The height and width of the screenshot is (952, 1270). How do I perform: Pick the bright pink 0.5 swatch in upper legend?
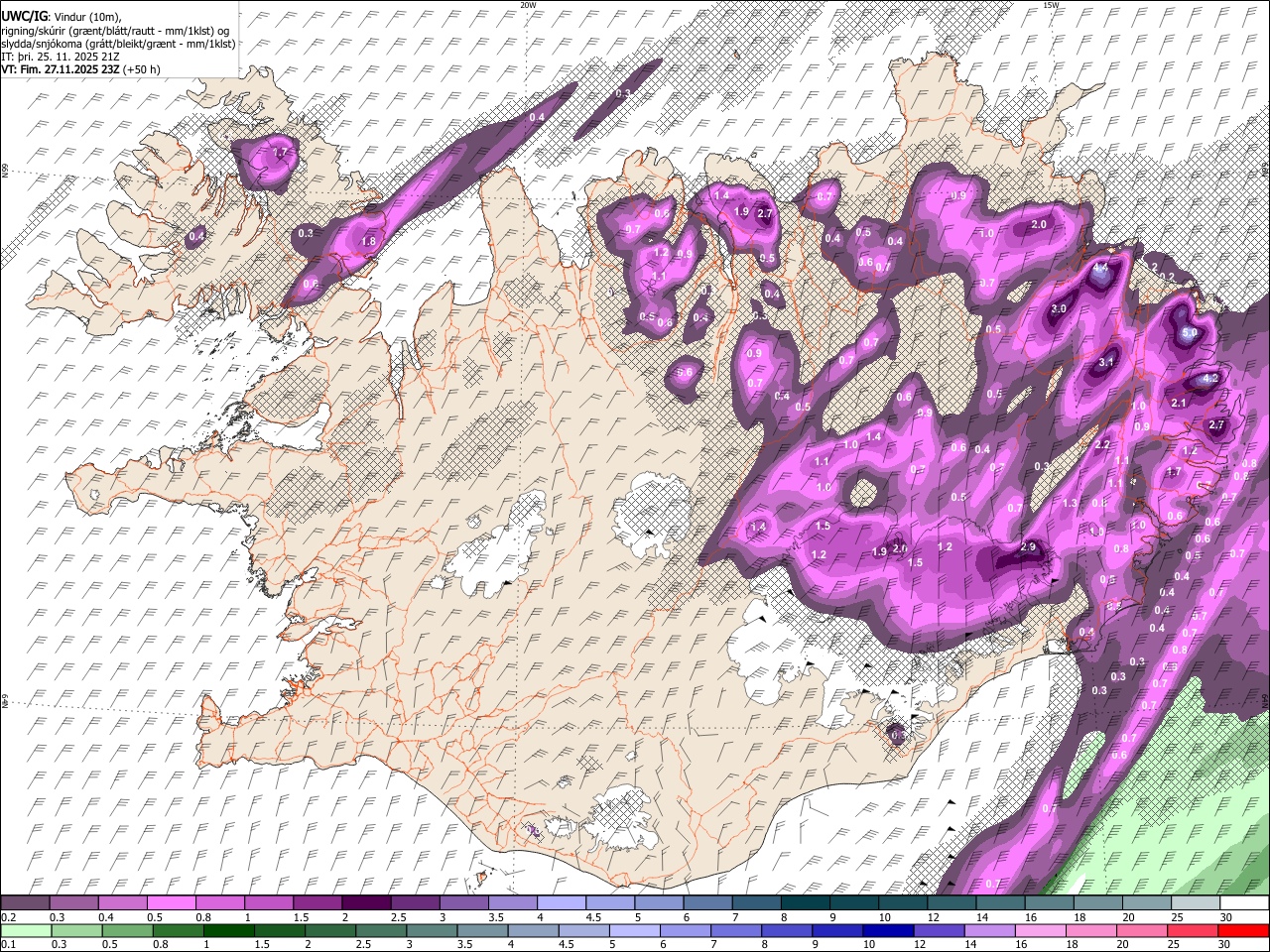tap(171, 903)
